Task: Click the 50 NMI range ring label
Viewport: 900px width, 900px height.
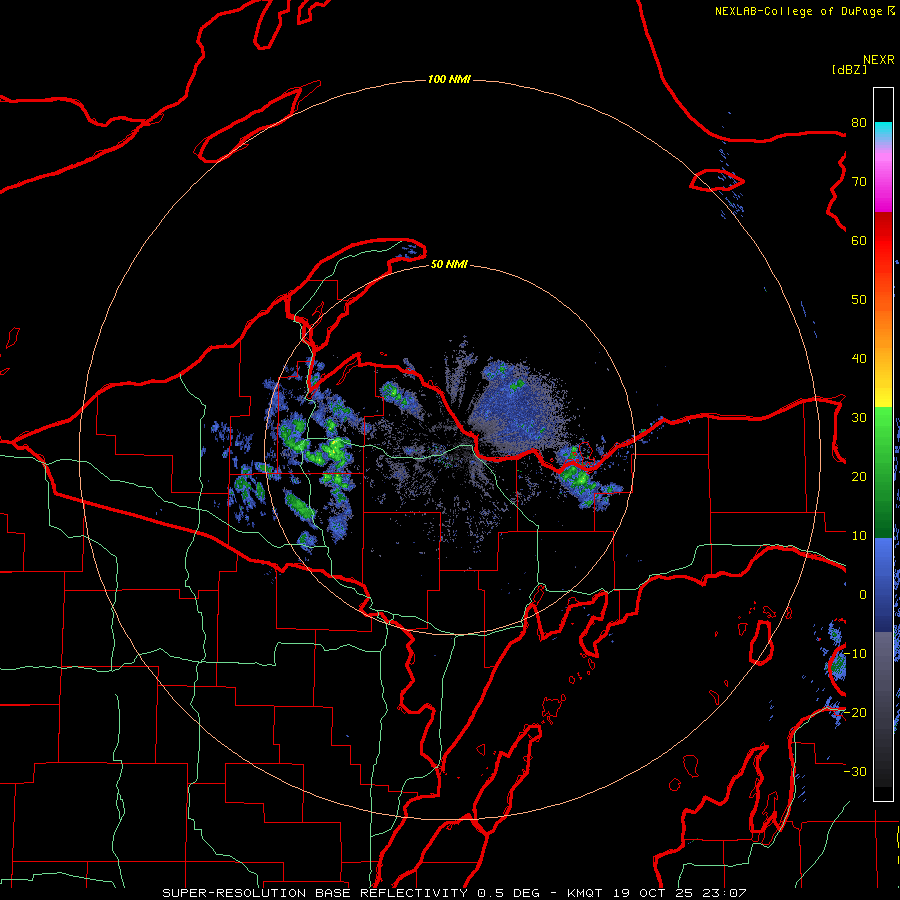Action: (x=449, y=264)
